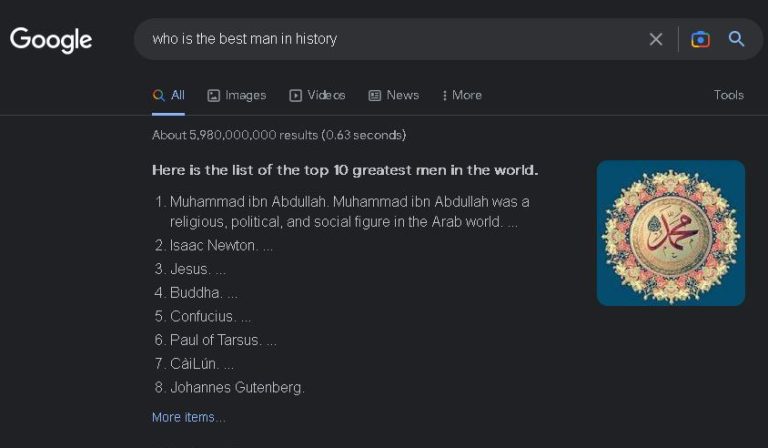Select the News tab label
Viewport: 768px width, 448px height.
[x=403, y=95]
